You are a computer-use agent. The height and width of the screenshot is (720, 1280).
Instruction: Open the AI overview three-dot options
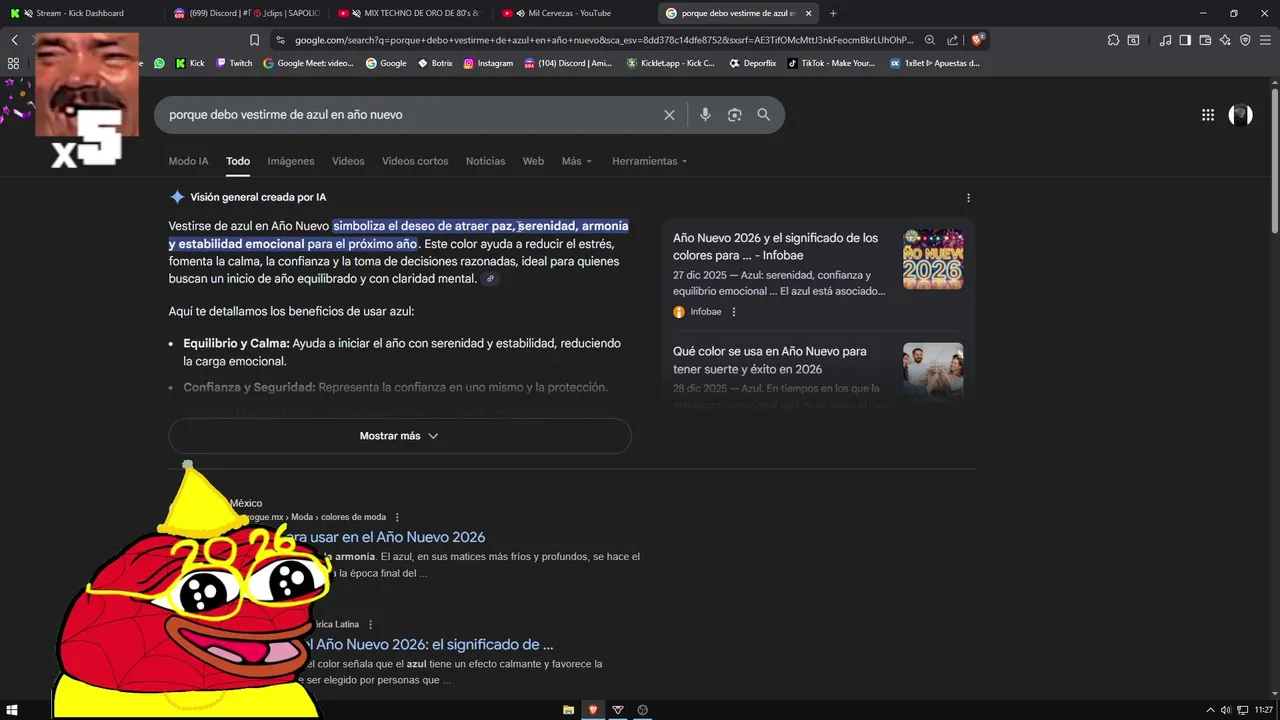[968, 198]
